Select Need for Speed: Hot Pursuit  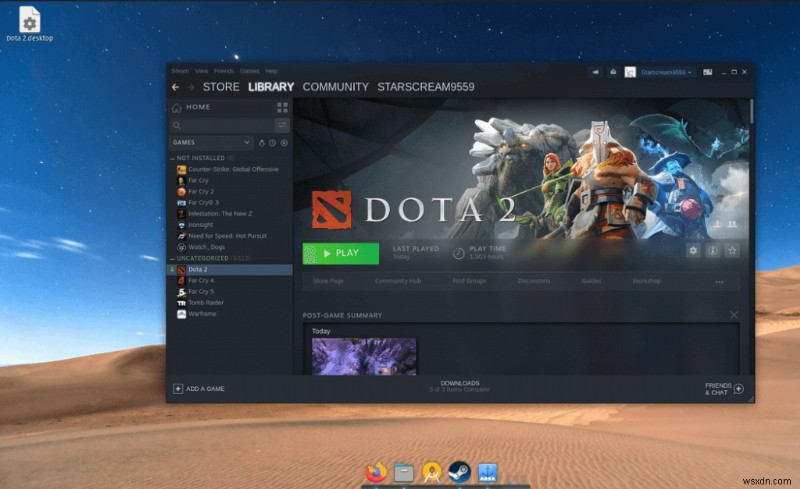[x=230, y=236]
